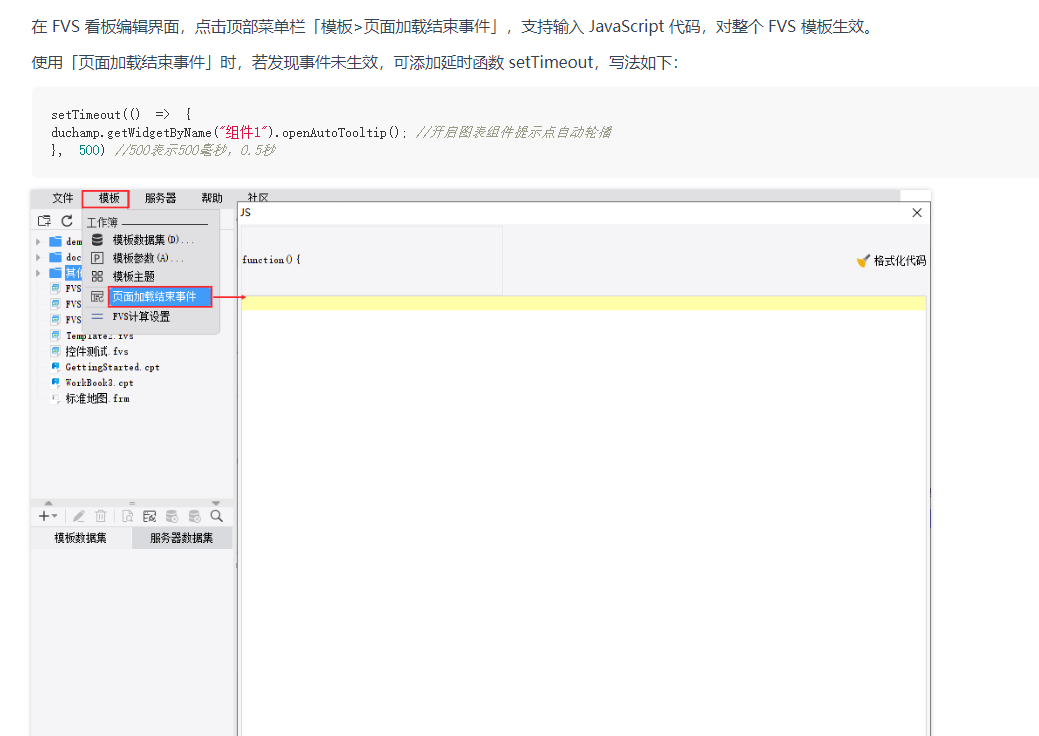
Task: Click the open-folder-location icon above file tree
Action: click(44, 221)
